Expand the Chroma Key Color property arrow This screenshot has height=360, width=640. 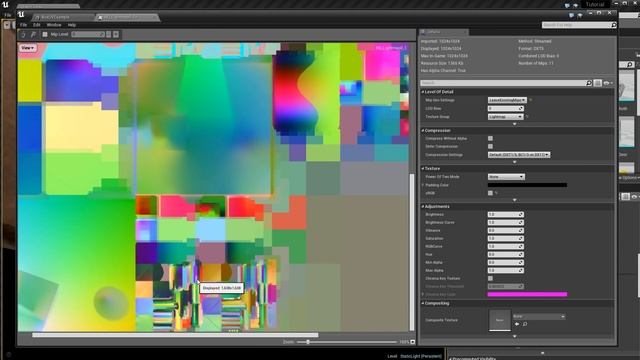tap(423, 294)
